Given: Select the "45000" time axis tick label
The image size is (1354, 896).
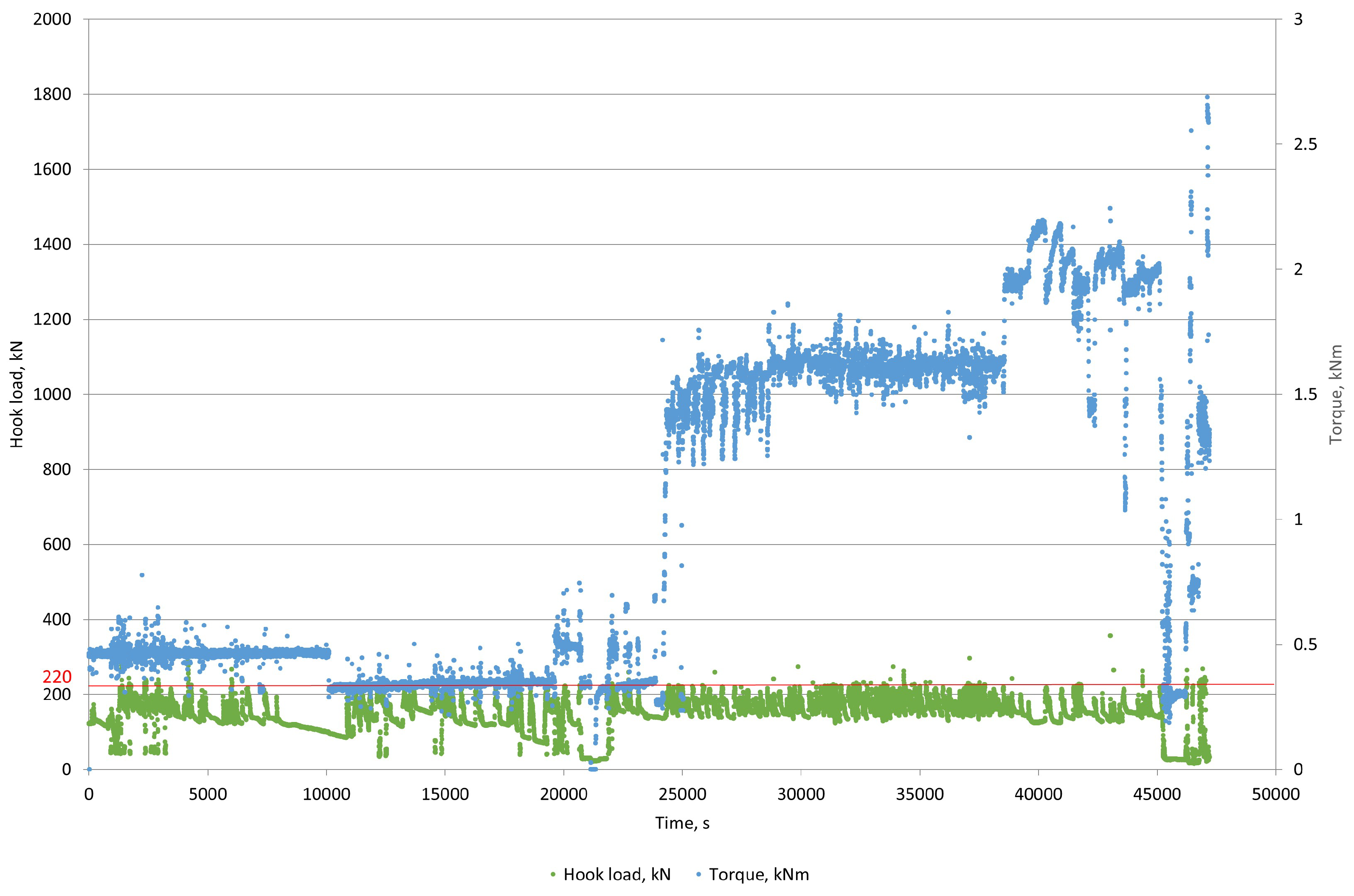Looking at the screenshot, I should pos(1157,794).
